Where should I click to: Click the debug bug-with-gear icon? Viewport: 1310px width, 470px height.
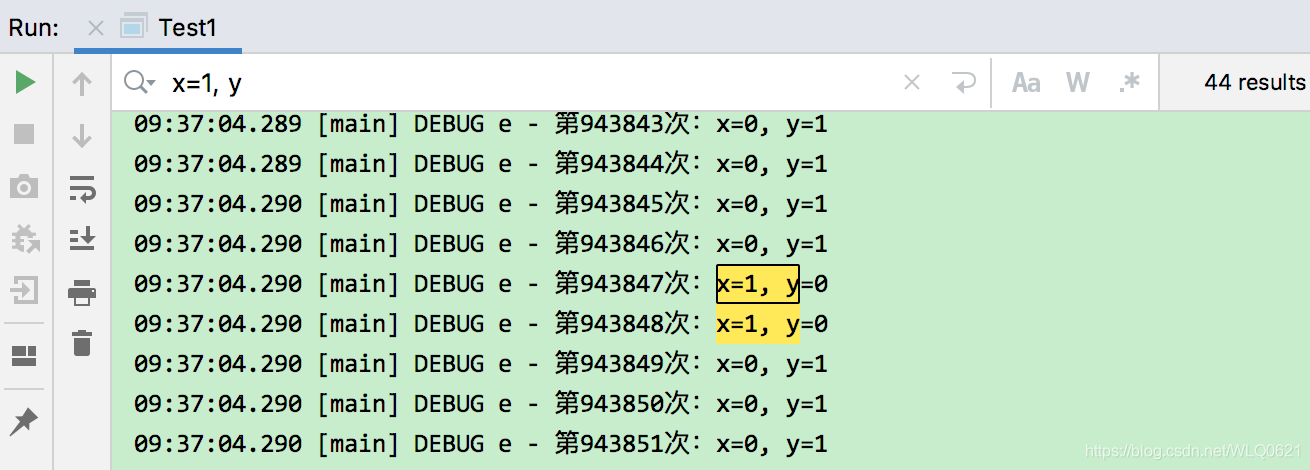tap(25, 239)
